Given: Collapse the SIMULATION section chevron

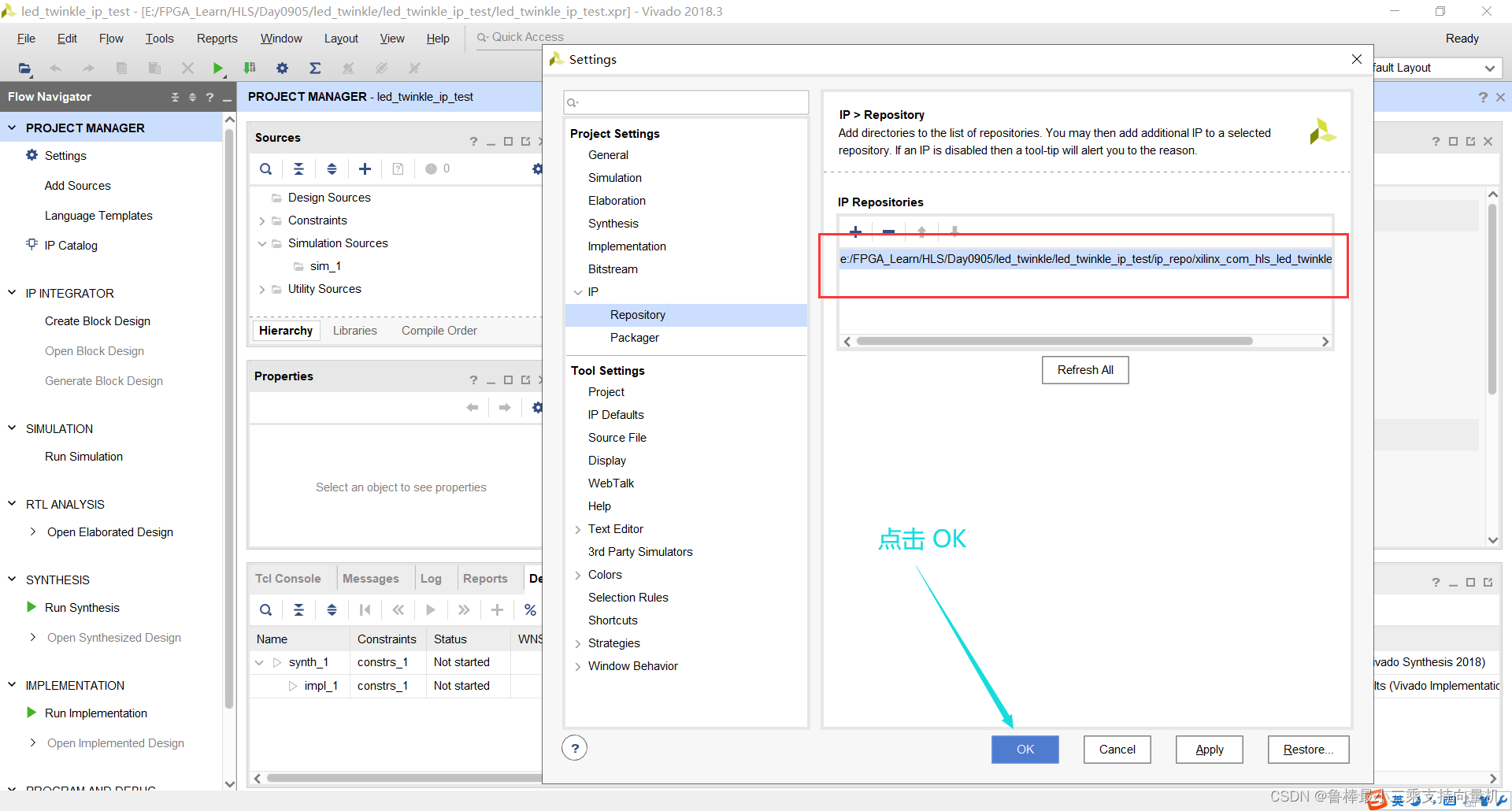Looking at the screenshot, I should tap(12, 428).
